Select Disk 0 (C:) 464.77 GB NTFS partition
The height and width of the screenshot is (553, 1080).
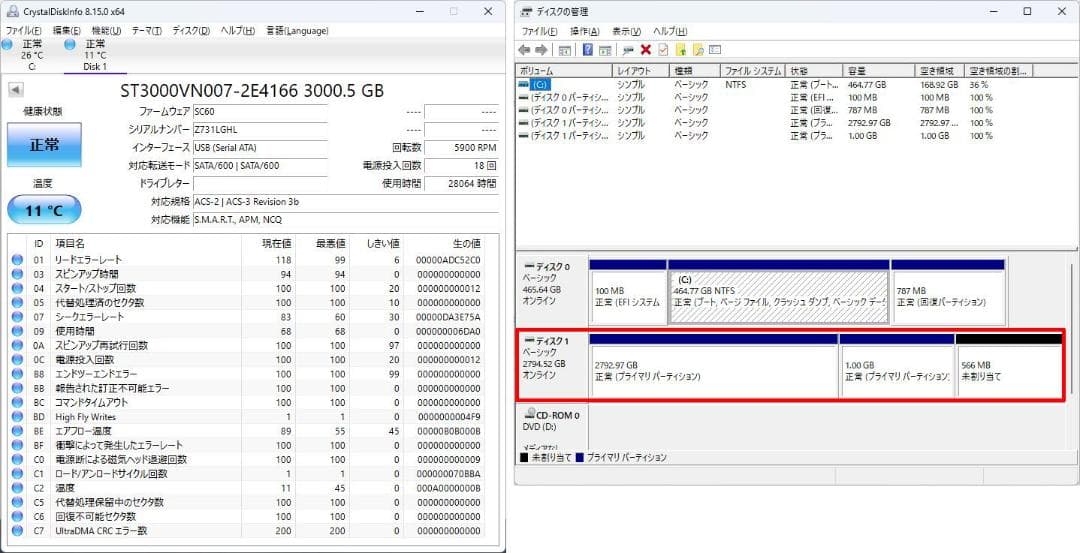[779, 292]
